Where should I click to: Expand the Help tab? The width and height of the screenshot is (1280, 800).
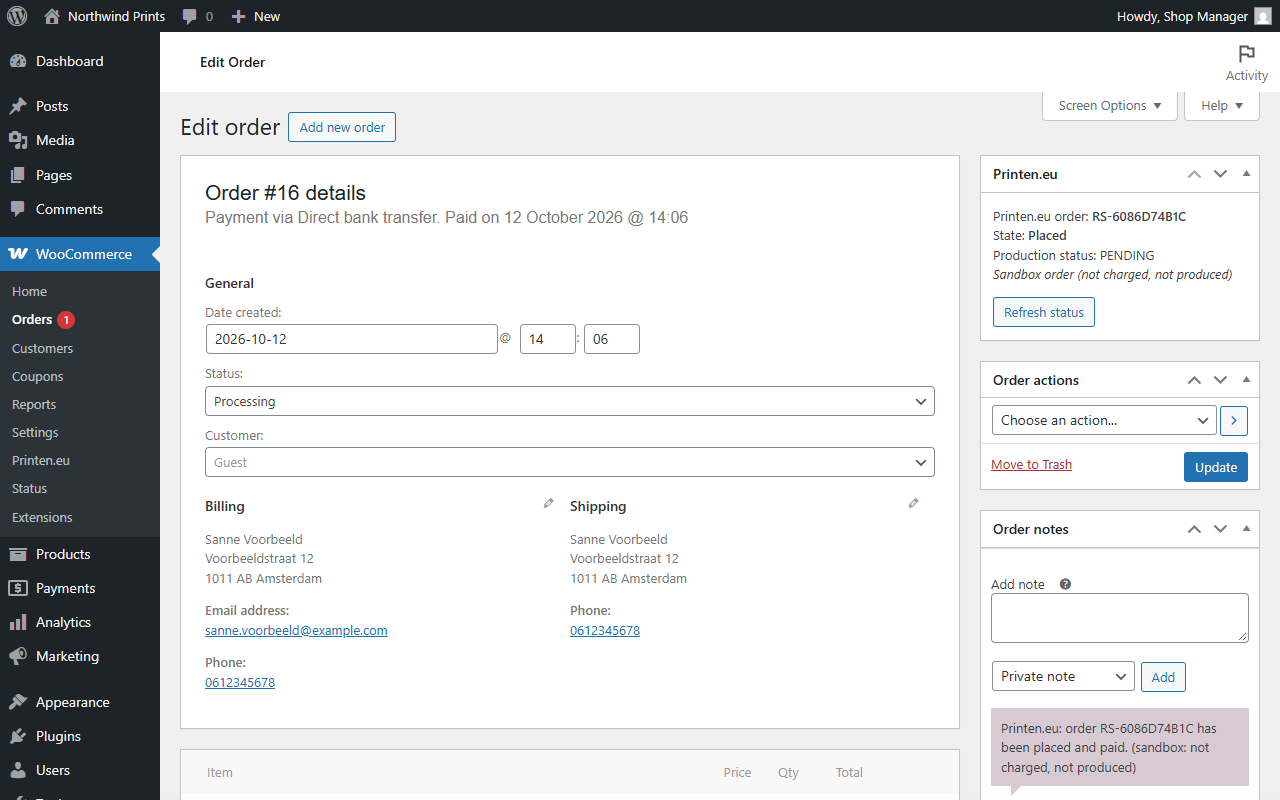[x=1222, y=105]
